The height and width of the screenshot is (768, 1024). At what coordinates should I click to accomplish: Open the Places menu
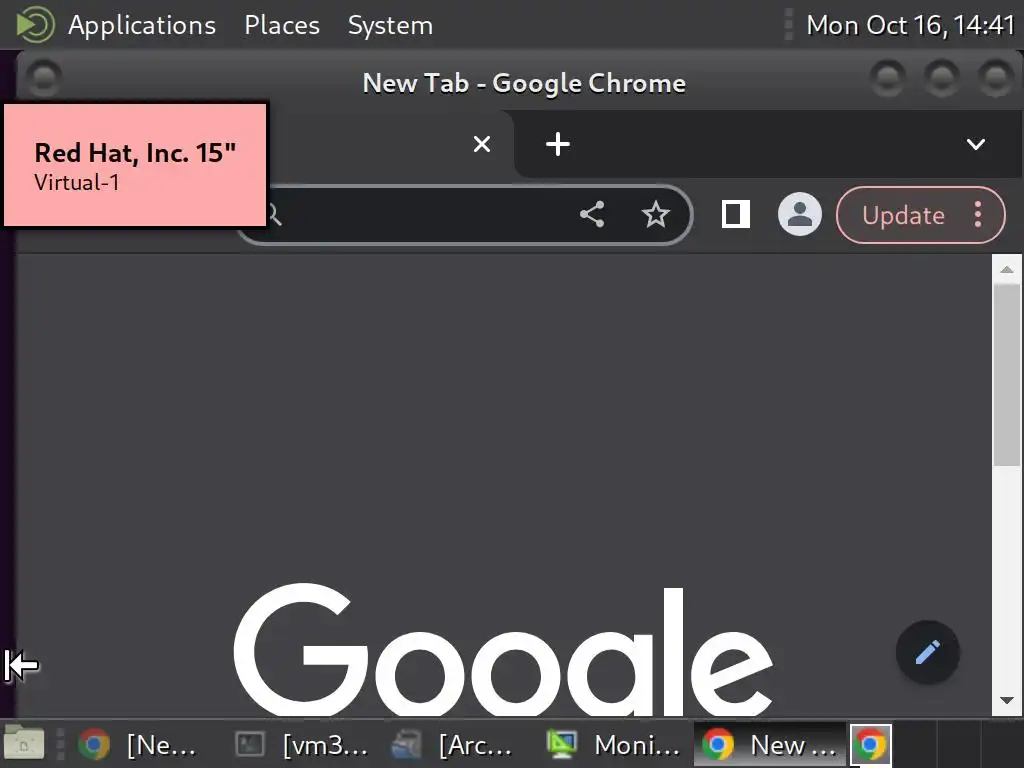[x=281, y=25]
